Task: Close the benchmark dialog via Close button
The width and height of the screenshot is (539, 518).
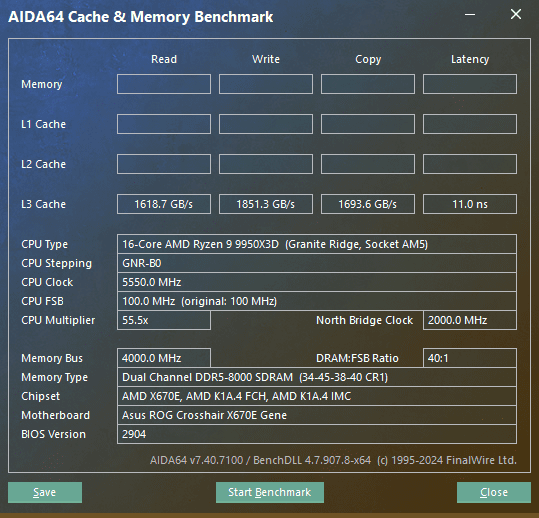Action: pyautogui.click(x=494, y=492)
